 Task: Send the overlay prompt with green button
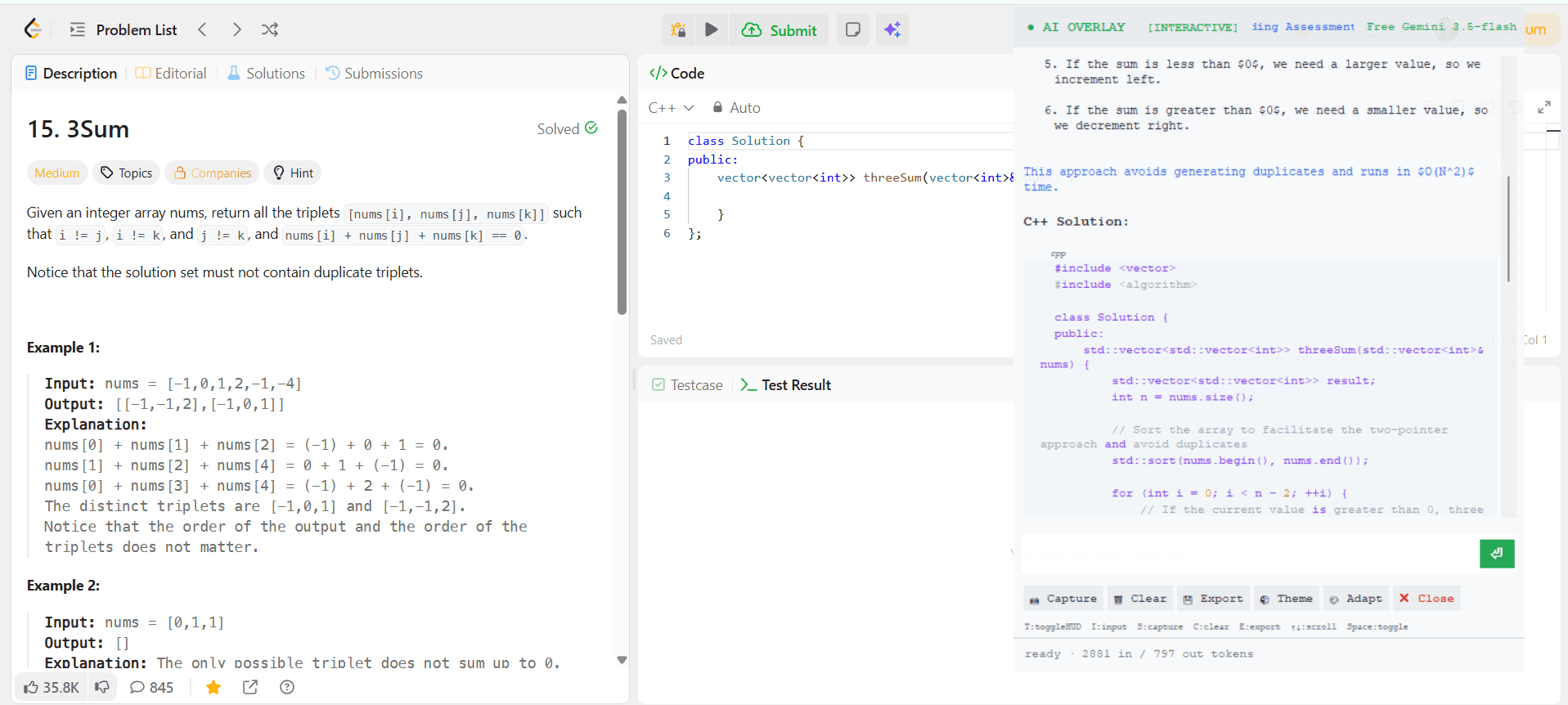(x=1497, y=554)
